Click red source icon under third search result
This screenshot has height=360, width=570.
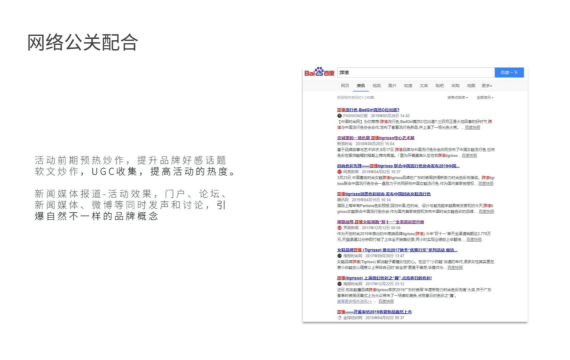340,172
